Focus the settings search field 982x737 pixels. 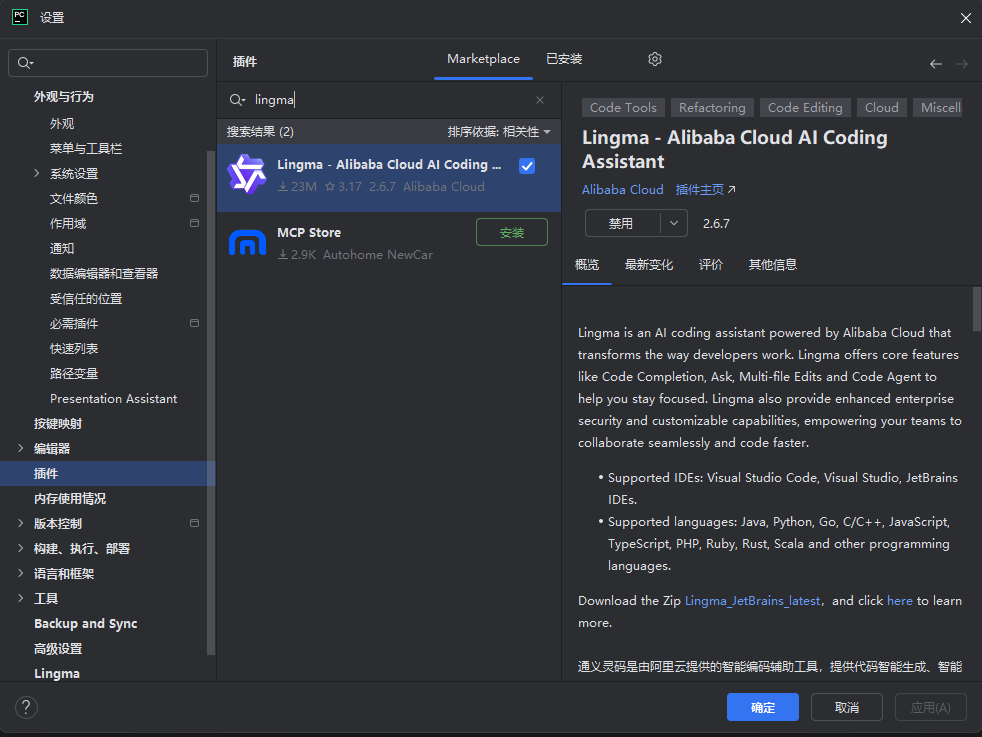pos(108,63)
